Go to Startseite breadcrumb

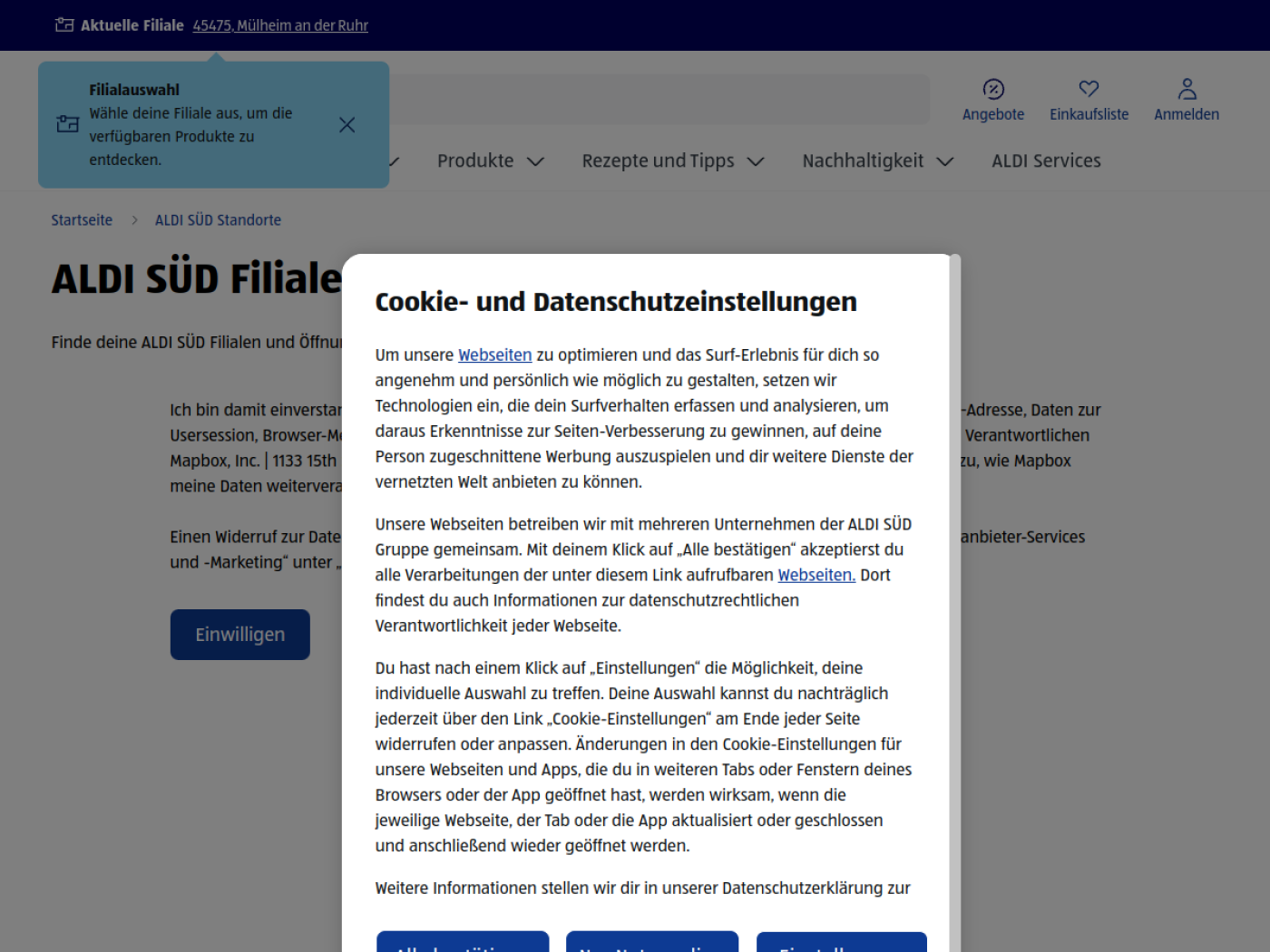pyautogui.click(x=82, y=220)
